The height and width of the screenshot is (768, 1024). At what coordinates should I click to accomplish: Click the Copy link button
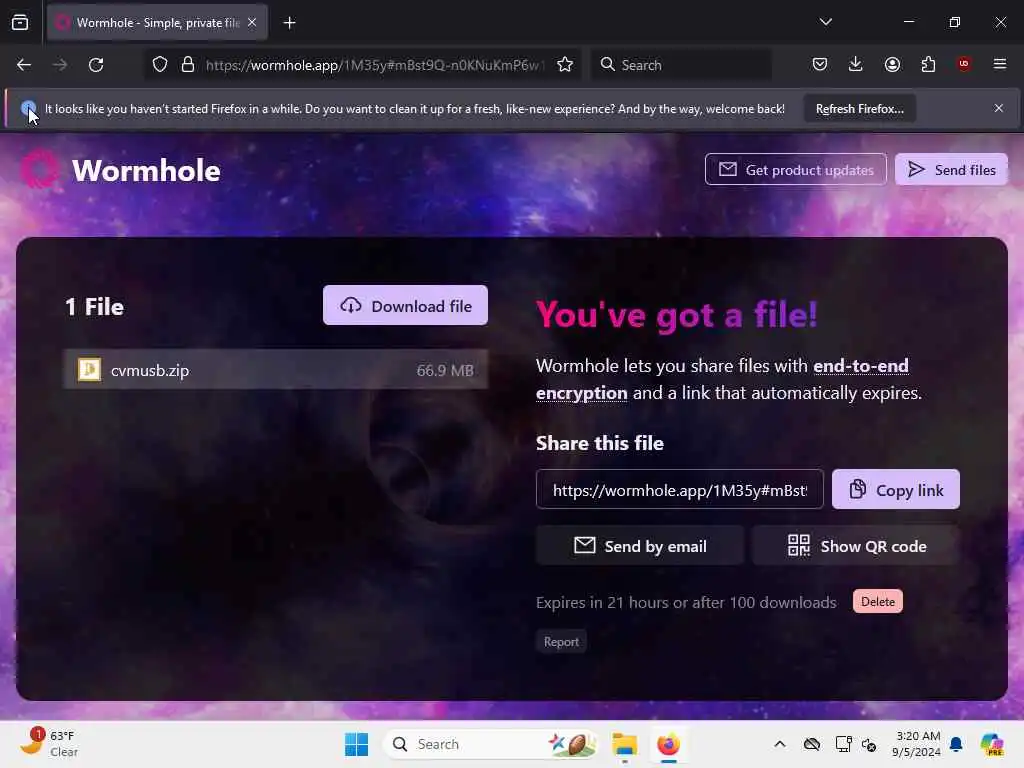pyautogui.click(x=895, y=490)
